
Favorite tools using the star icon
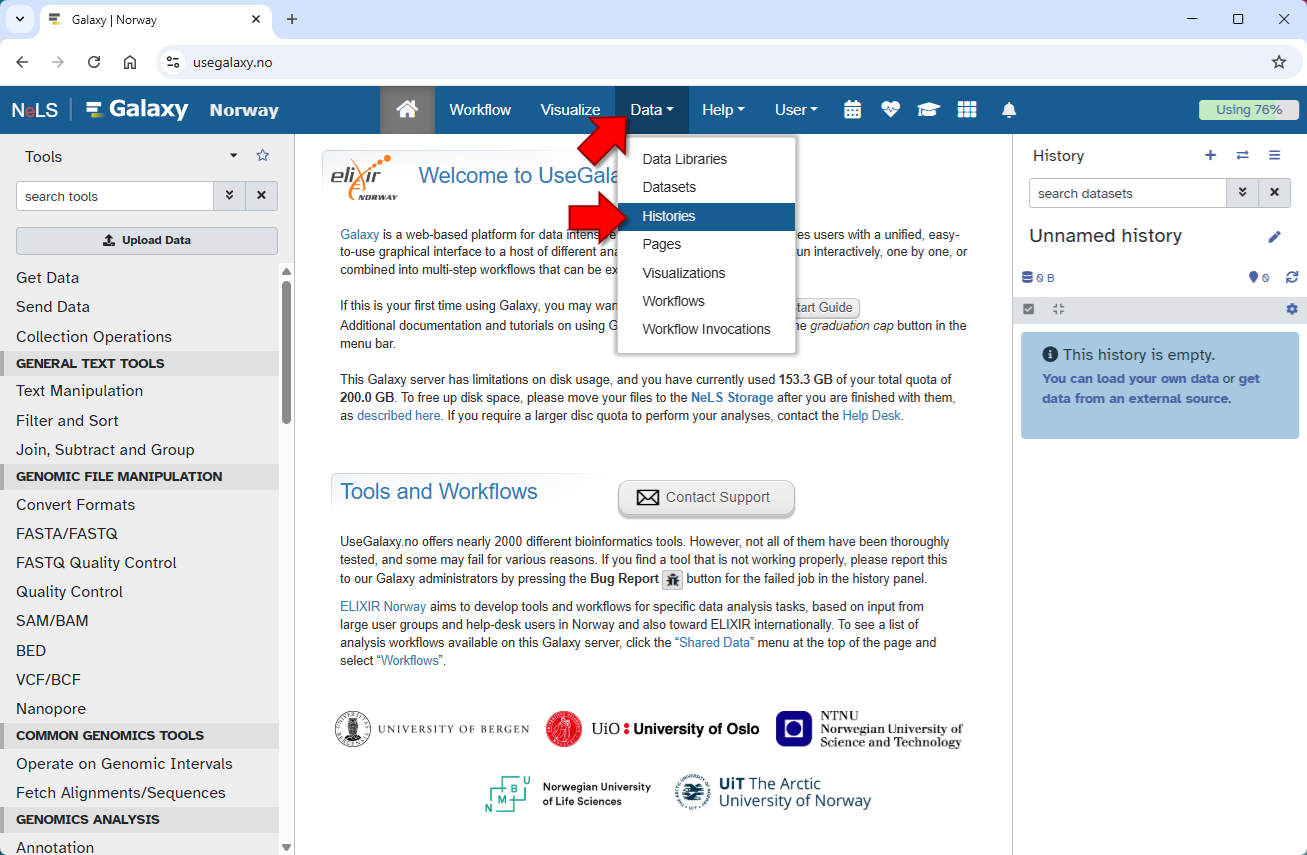pyautogui.click(x=263, y=156)
